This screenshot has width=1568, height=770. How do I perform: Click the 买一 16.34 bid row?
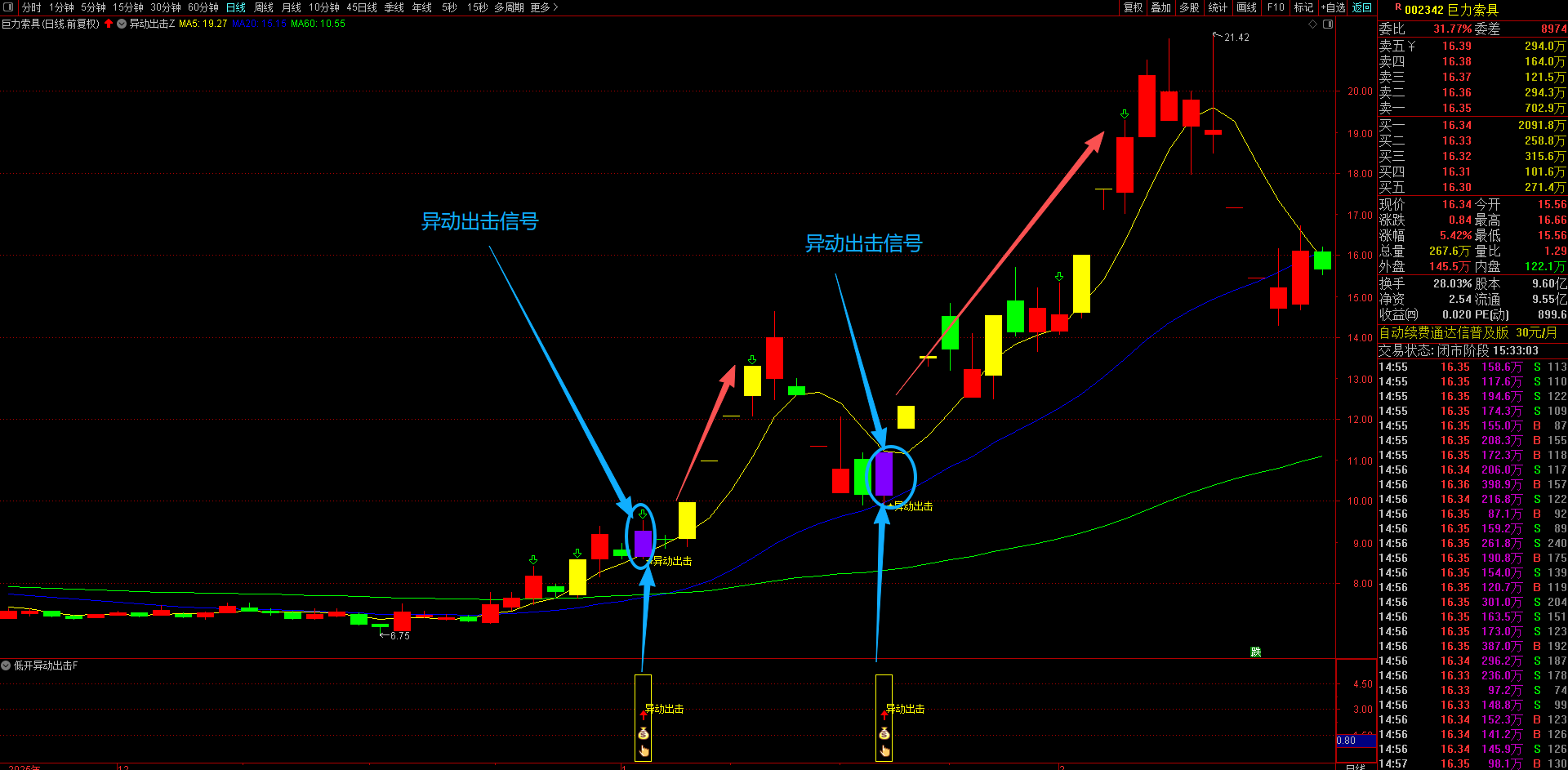pos(1472,125)
